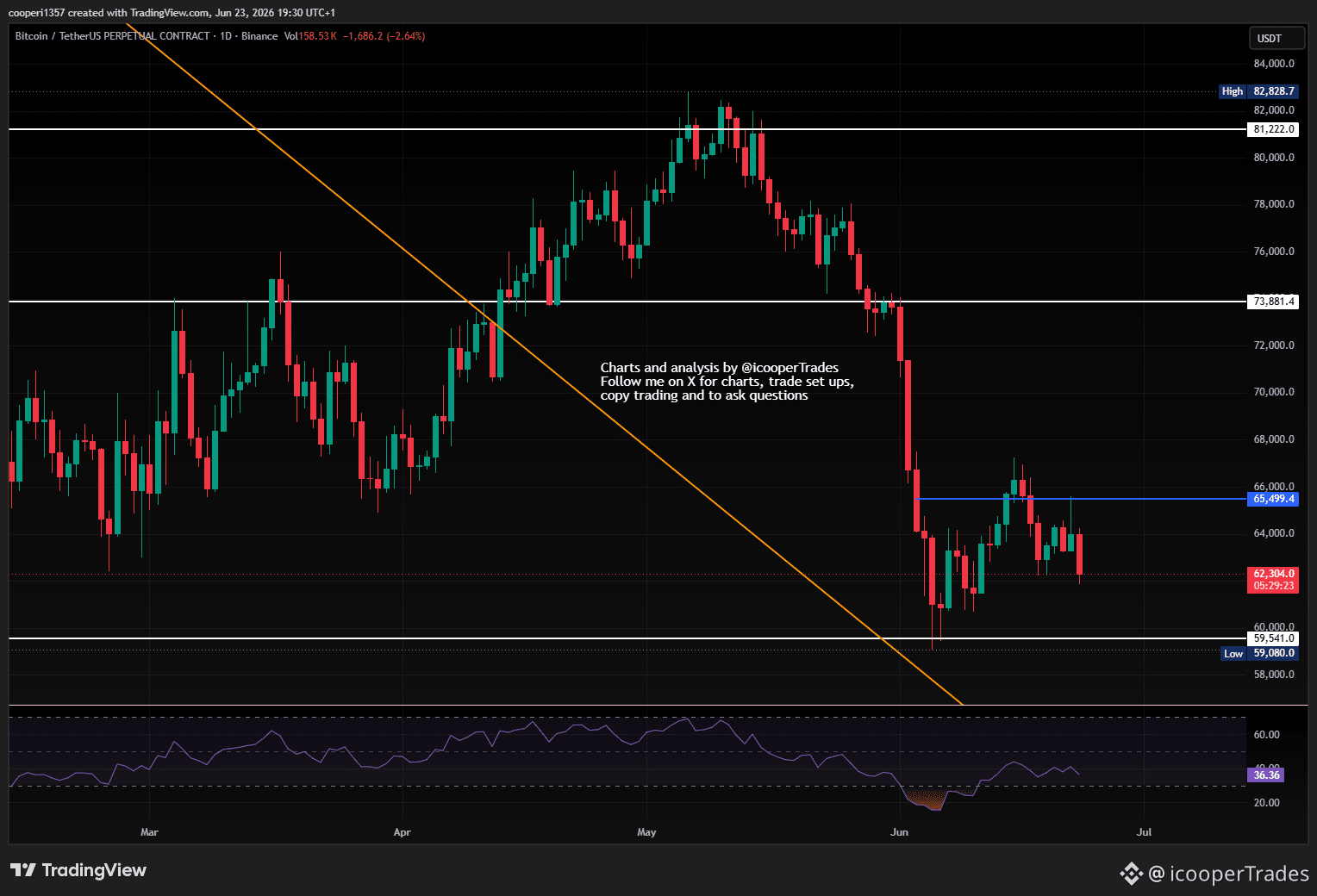This screenshot has width=1317, height=896.
Task: Click the Apr label on time axis
Action: (x=402, y=832)
